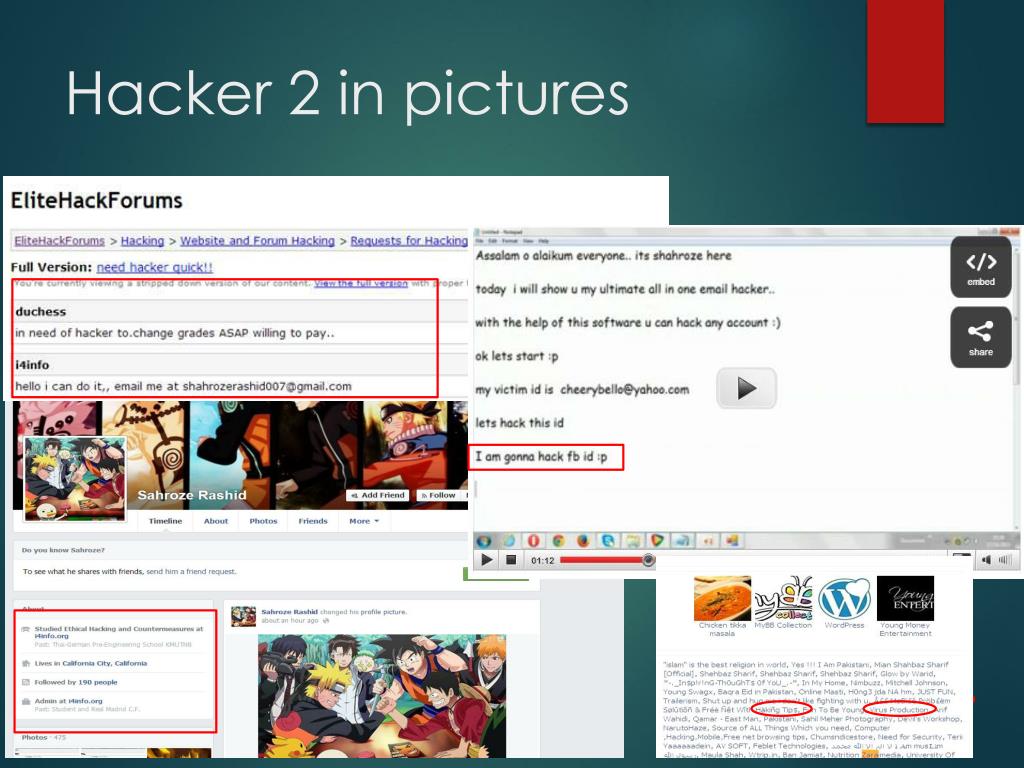This screenshot has width=1024, height=768.
Task: Open Opera from the taskbar
Action: (x=534, y=541)
